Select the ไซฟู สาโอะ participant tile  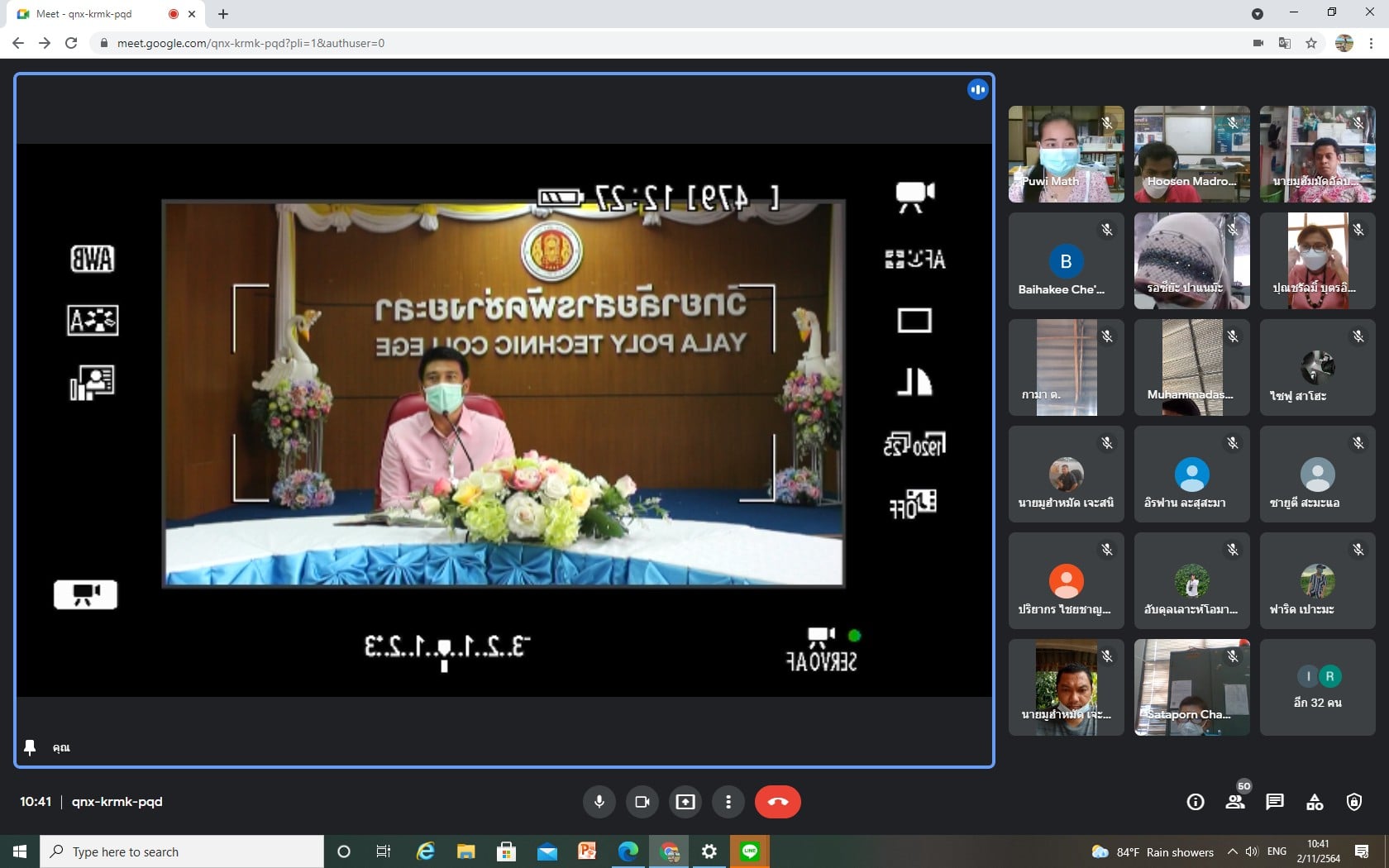[1318, 368]
